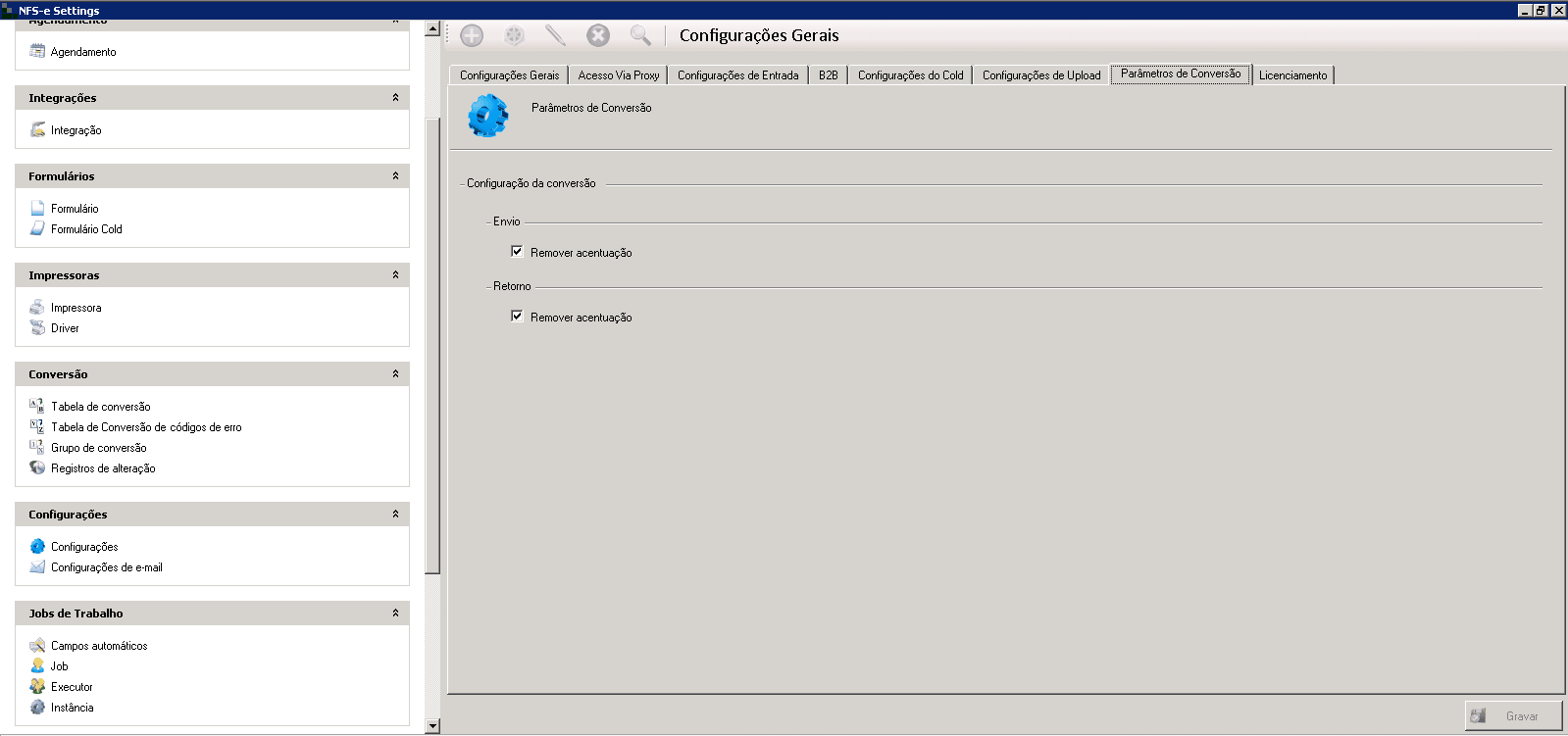
Task: Uncheck Remover acentuação under Retorno
Action: pos(517,317)
